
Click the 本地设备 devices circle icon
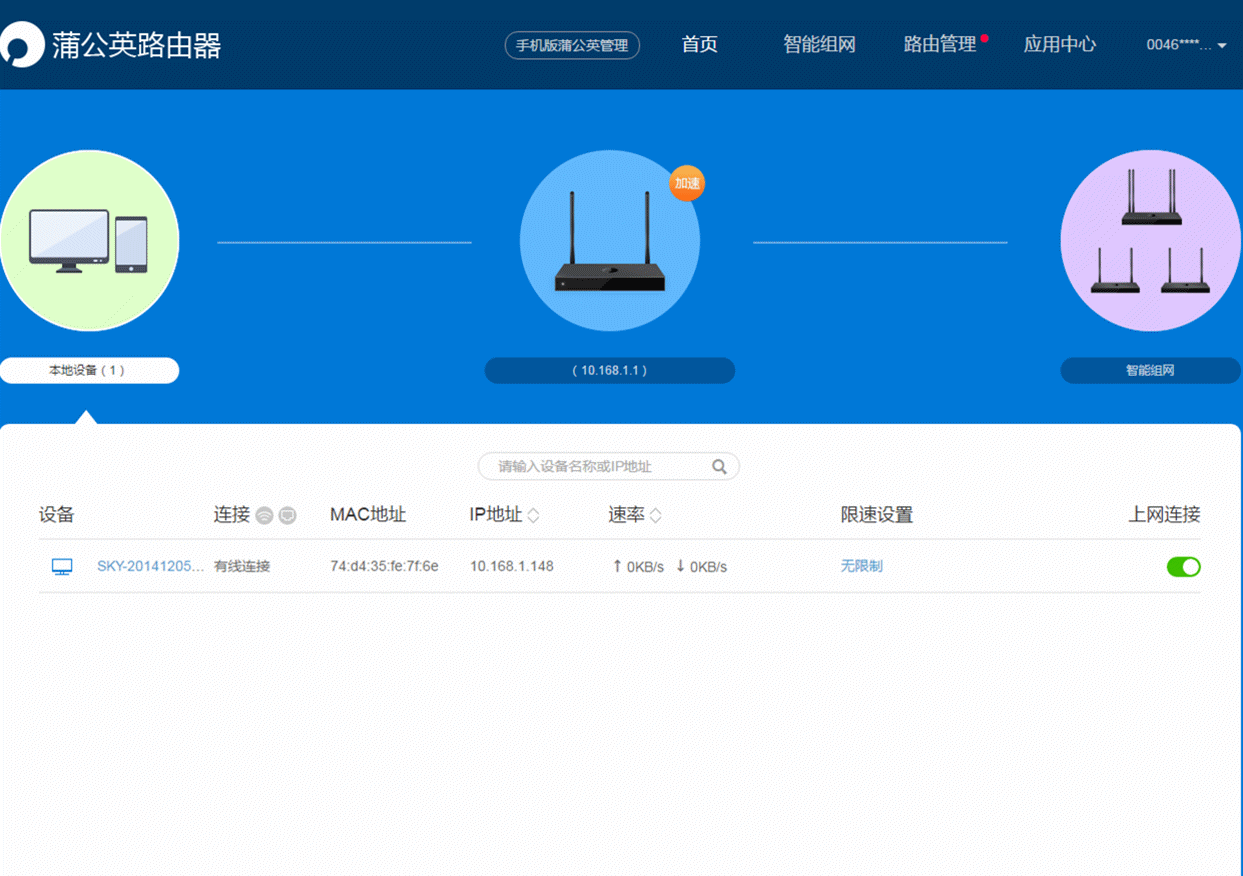tap(89, 240)
